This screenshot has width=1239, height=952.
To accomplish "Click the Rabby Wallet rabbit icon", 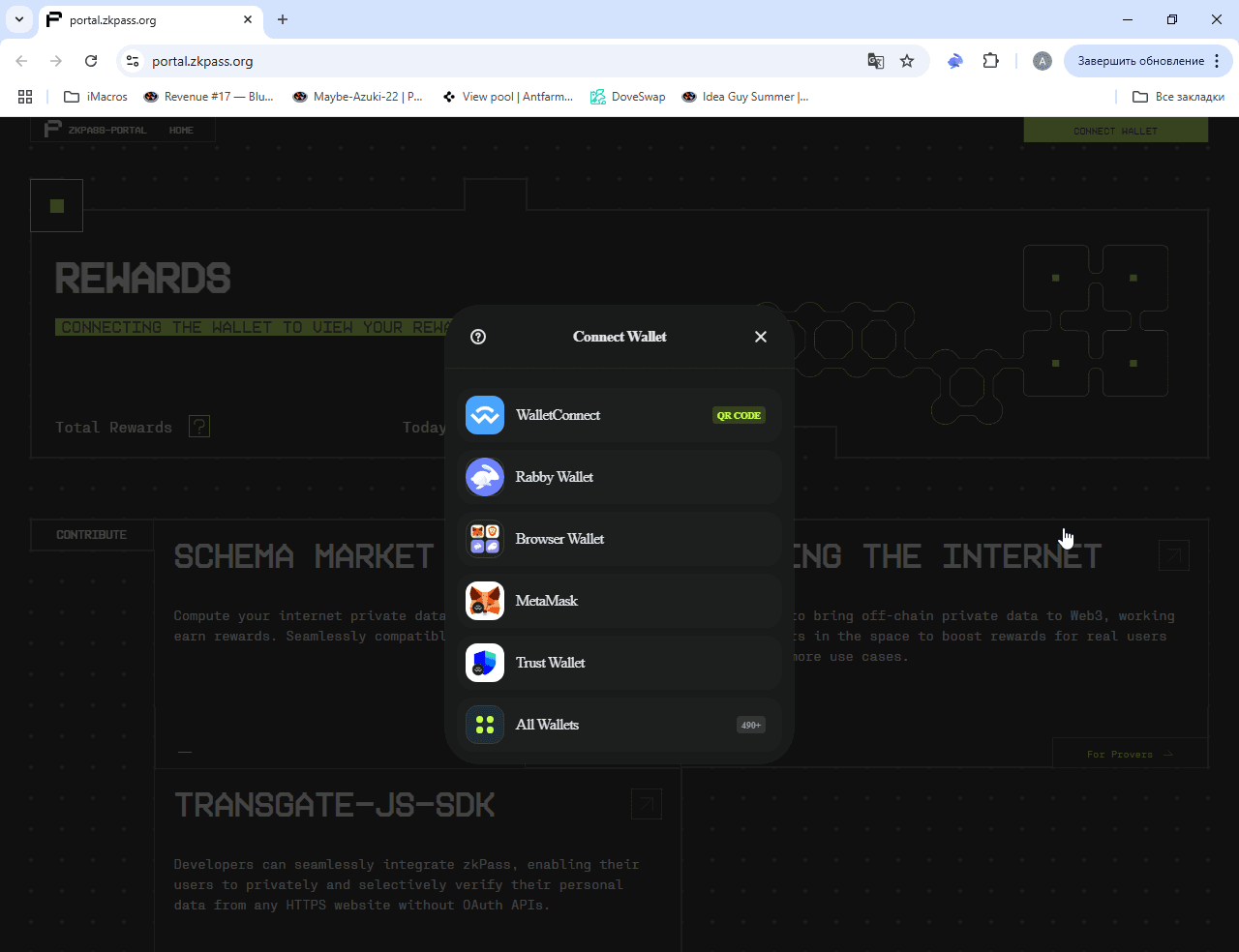I will click(x=485, y=477).
